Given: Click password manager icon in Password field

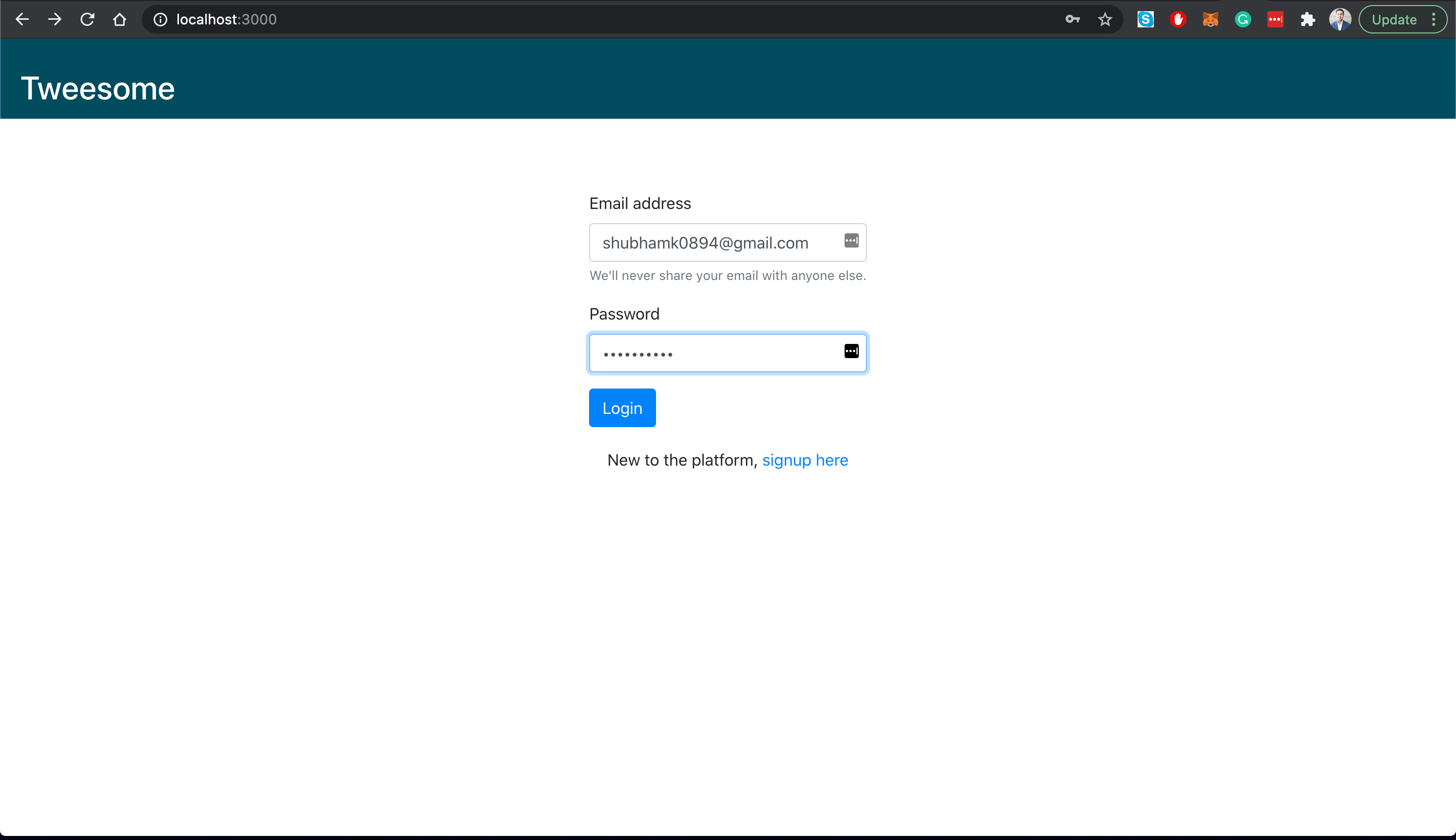Looking at the screenshot, I should click(x=851, y=351).
